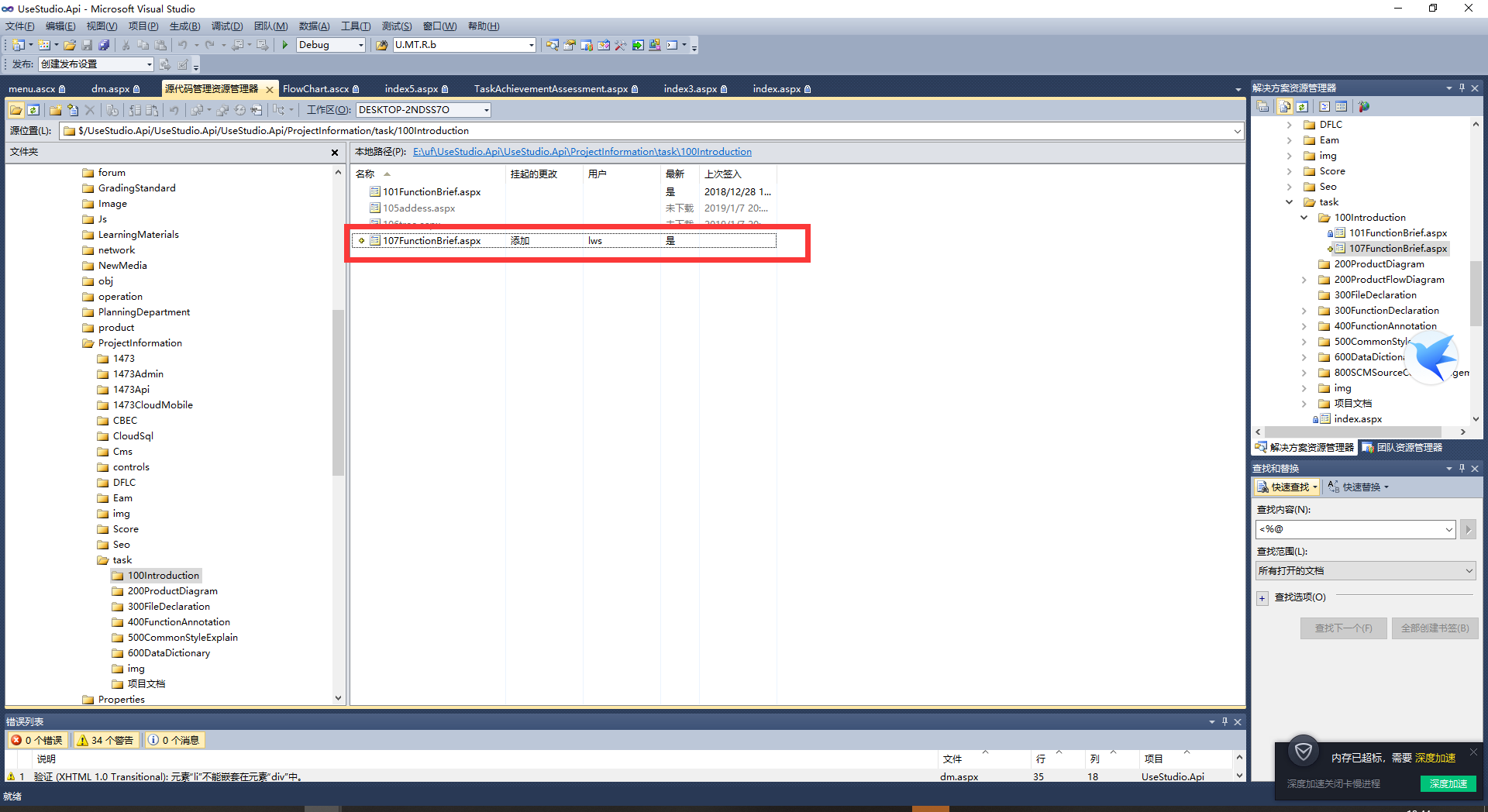Click ASP.NET Configuration globe icon
Image resolution: width=1488 pixels, height=812 pixels.
(x=1364, y=107)
